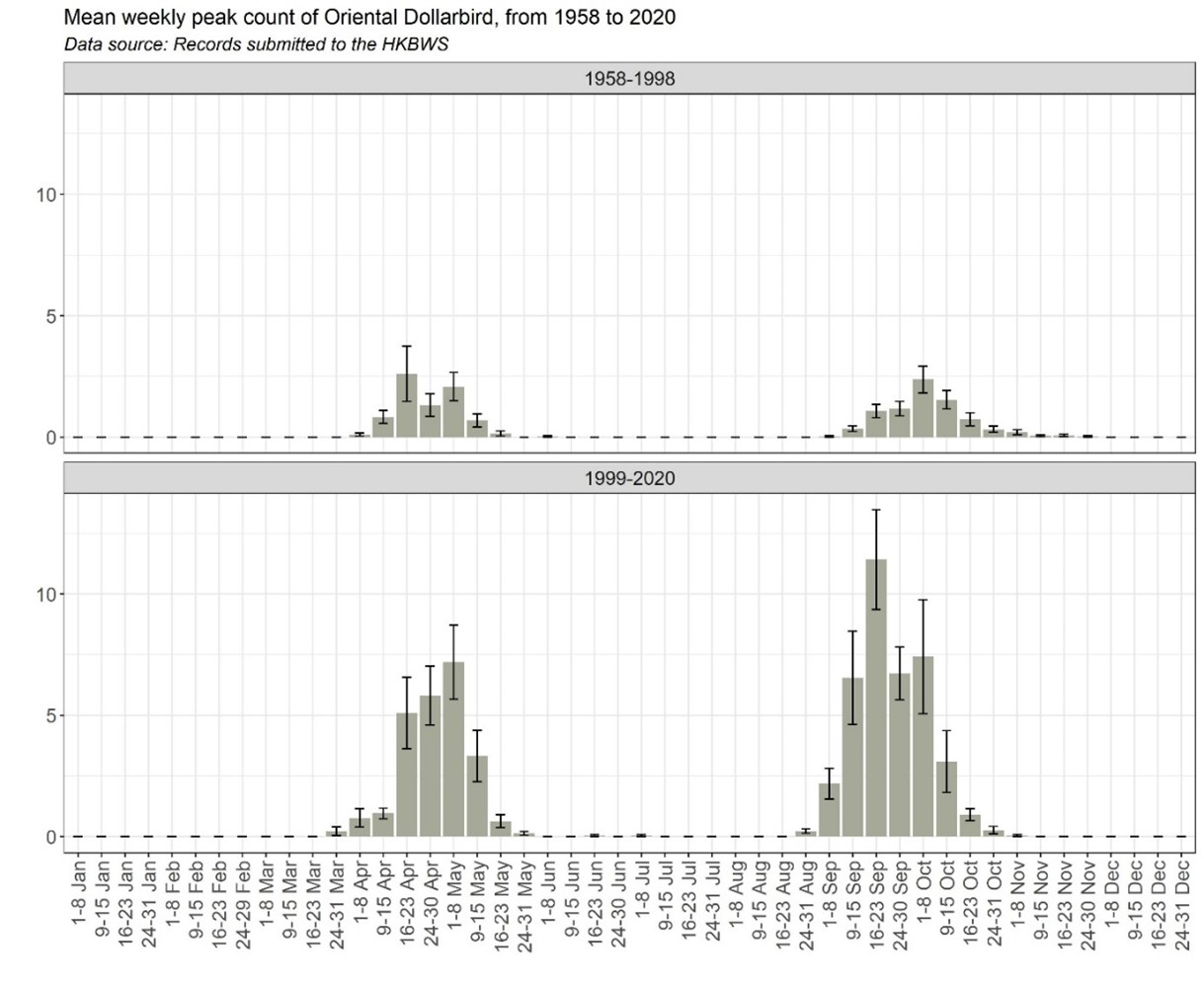The image size is (1204, 986).
Task: Select the 1-8 Sep bar in 1999-2020 panel
Action: coord(830,810)
